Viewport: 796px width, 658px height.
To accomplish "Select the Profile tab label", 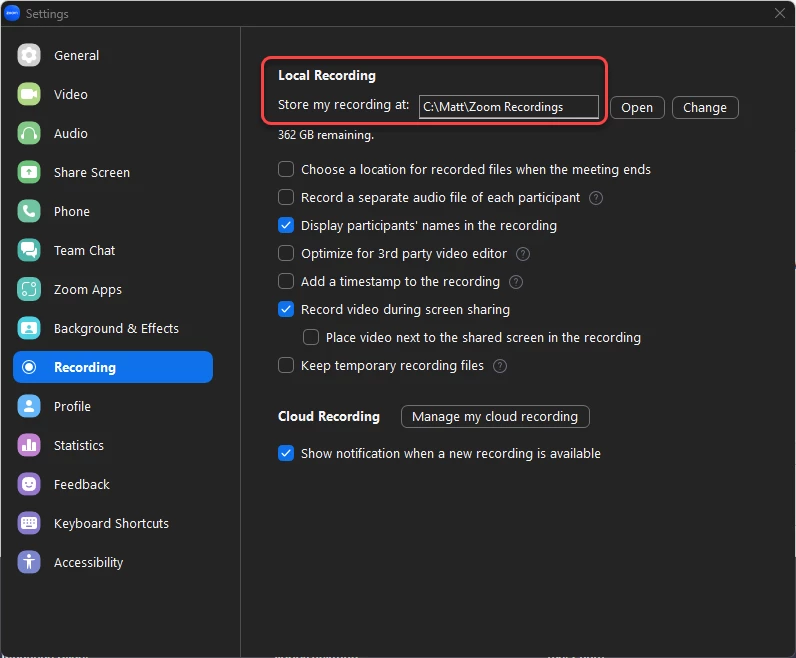I will [72, 407].
